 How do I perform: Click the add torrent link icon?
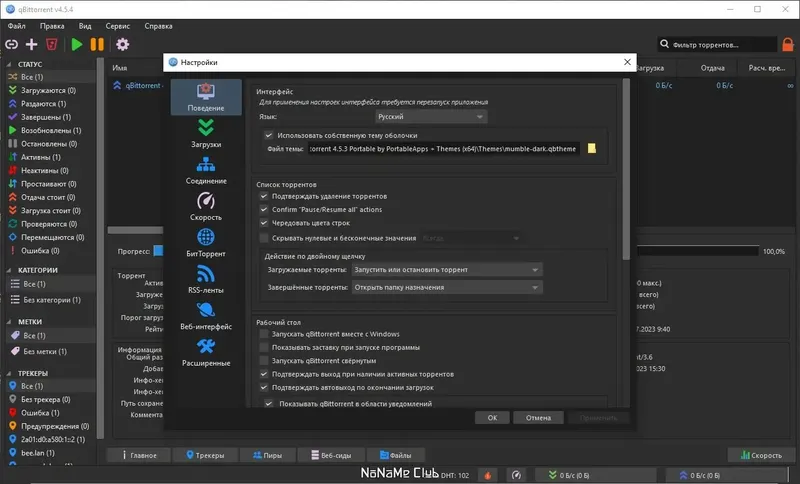tap(11, 44)
